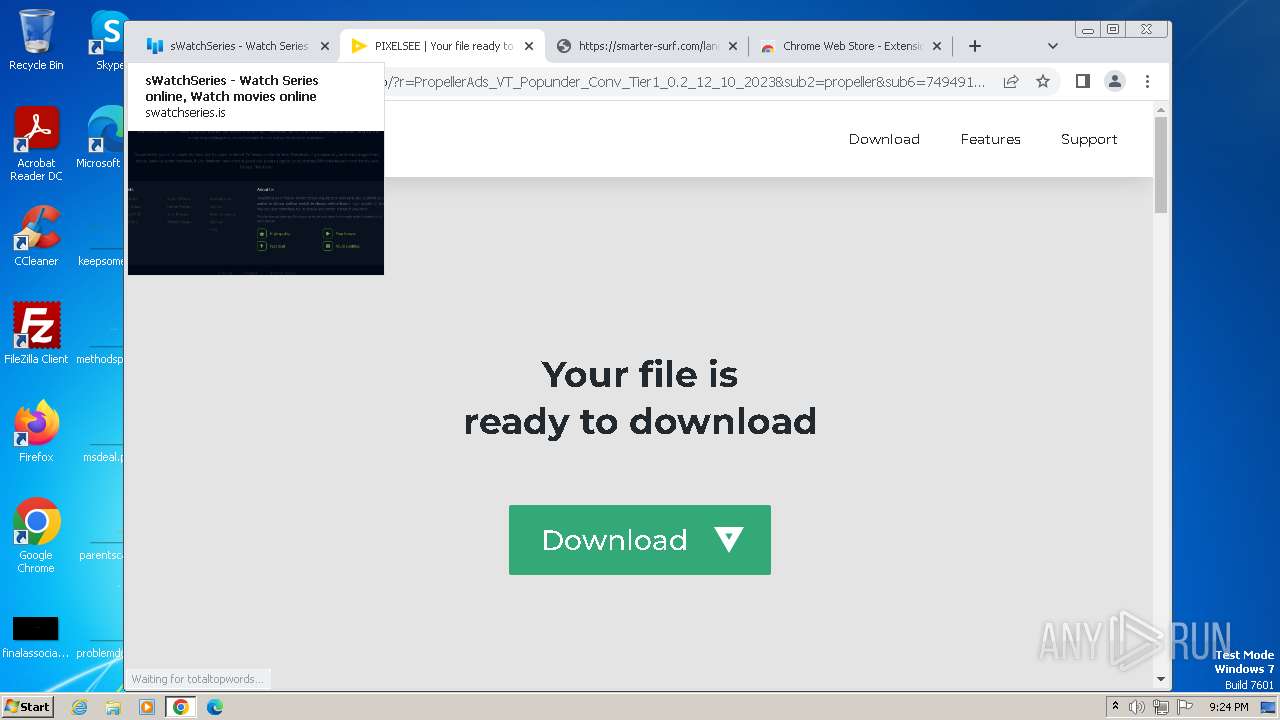Switch to the smarter-surf.com tab
1280x720 pixels.
(648, 46)
